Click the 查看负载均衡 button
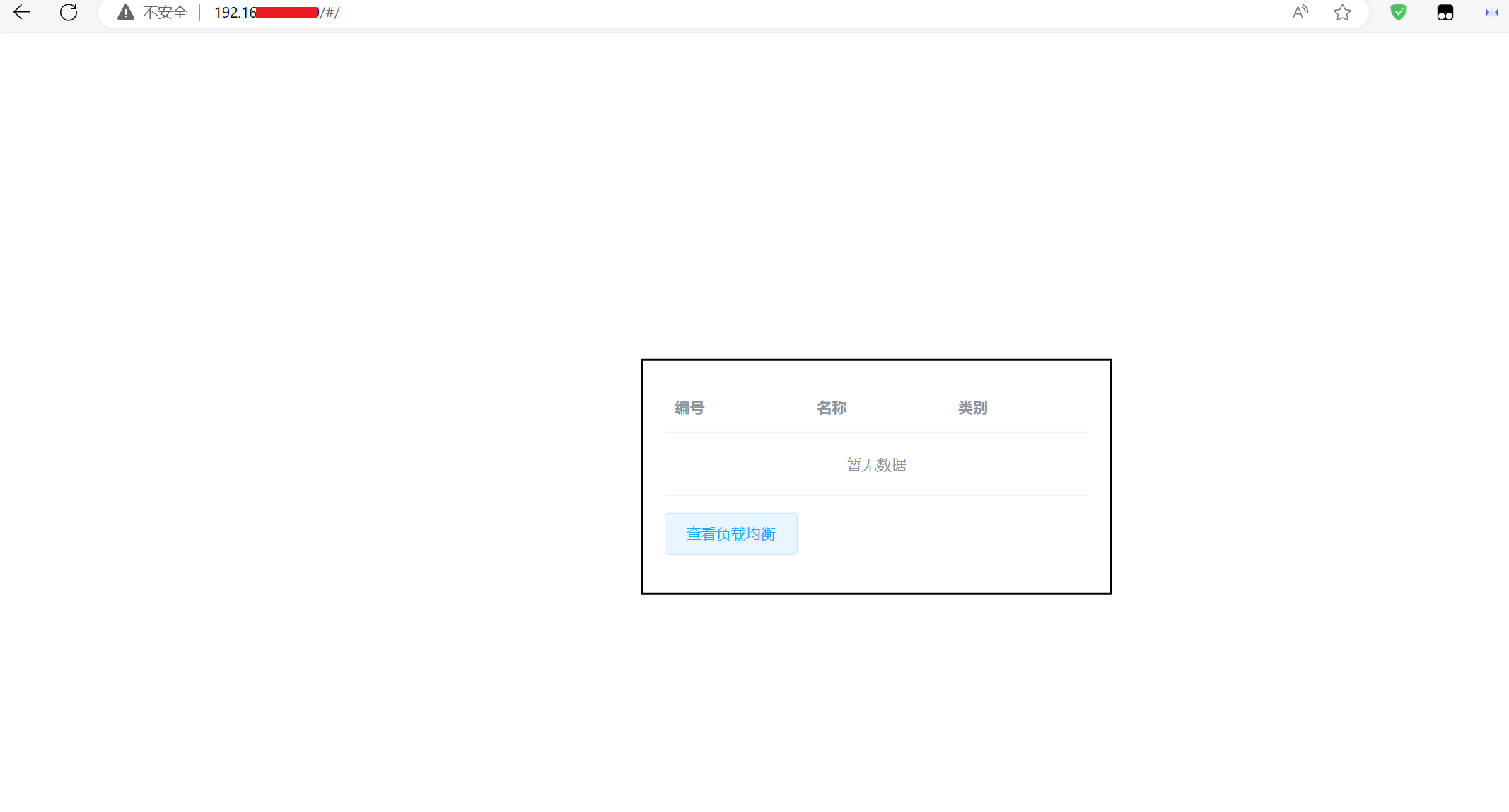 click(730, 534)
